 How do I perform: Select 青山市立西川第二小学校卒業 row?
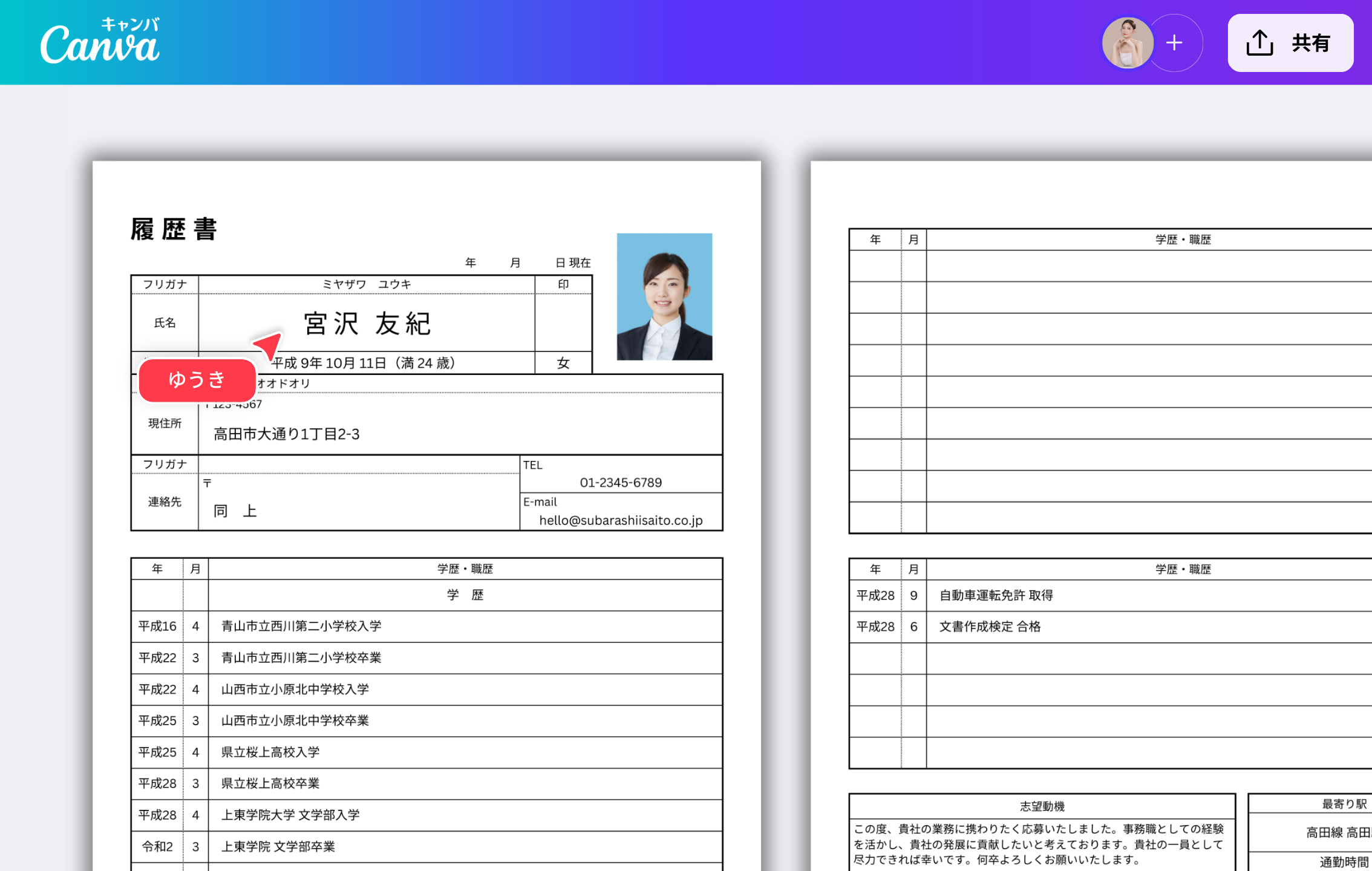tap(301, 657)
